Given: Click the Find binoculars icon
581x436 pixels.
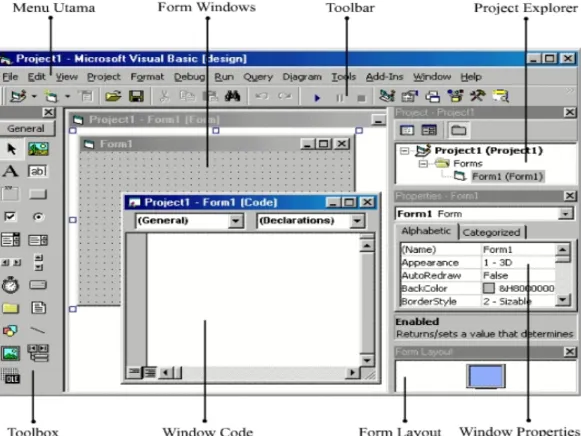Looking at the screenshot, I should (x=232, y=96).
